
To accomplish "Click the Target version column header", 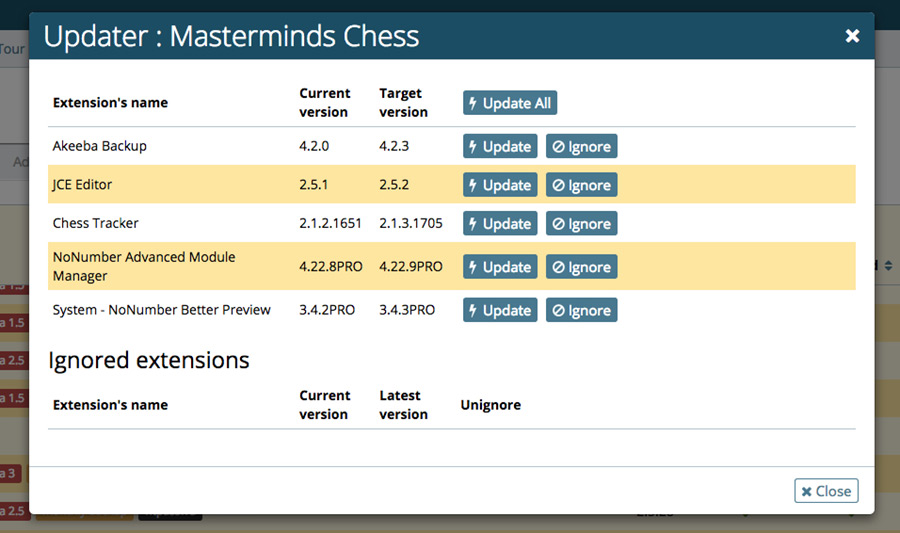I will (x=403, y=103).
